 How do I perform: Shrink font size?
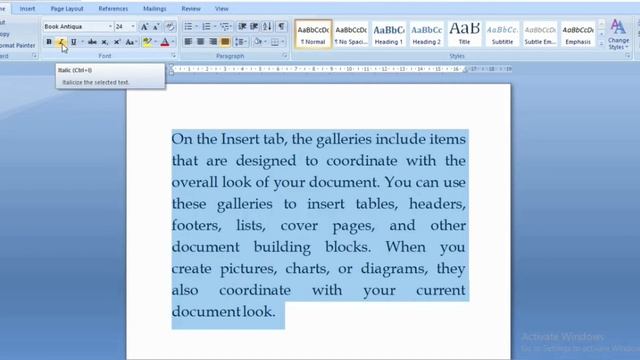point(156,27)
